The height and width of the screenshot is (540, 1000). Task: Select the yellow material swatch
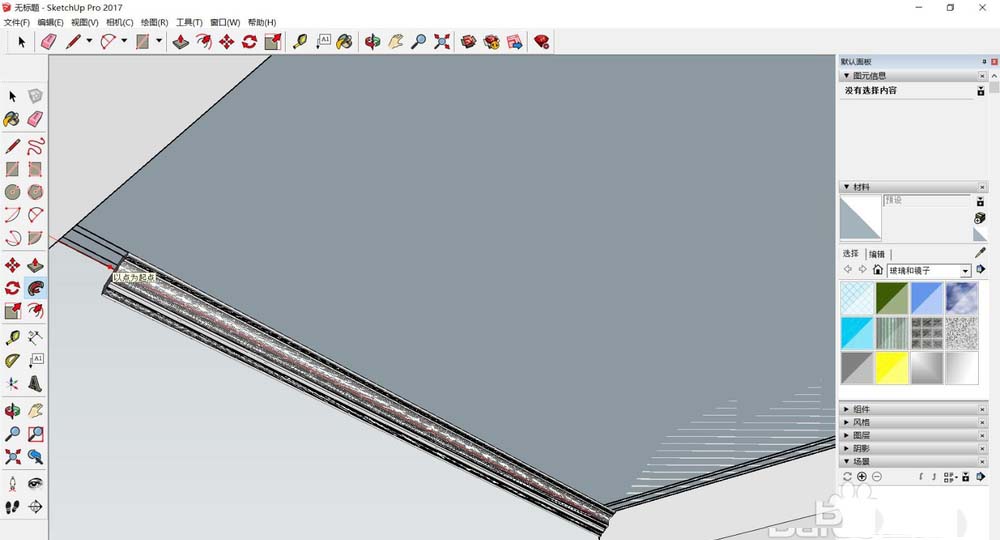click(x=891, y=367)
